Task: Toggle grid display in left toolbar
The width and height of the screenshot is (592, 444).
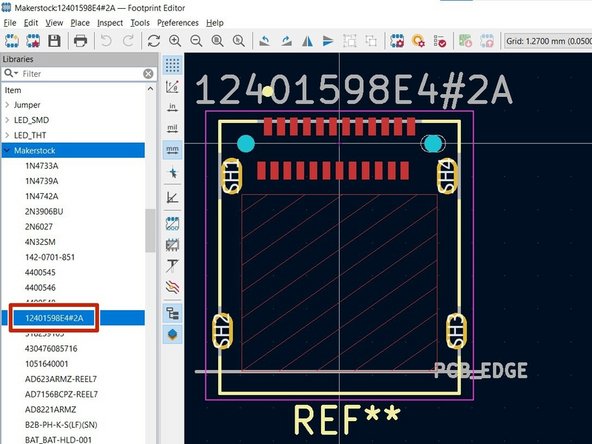Action: [173, 65]
